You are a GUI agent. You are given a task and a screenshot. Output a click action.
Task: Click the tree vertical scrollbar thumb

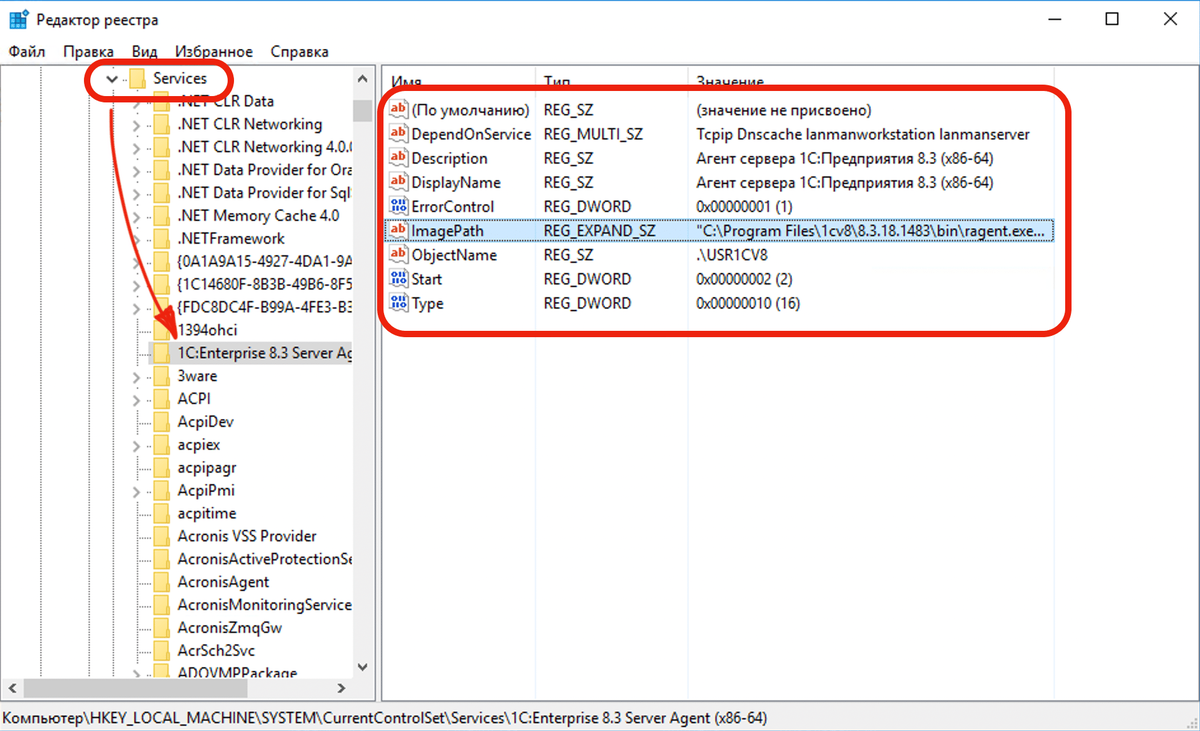(361, 110)
